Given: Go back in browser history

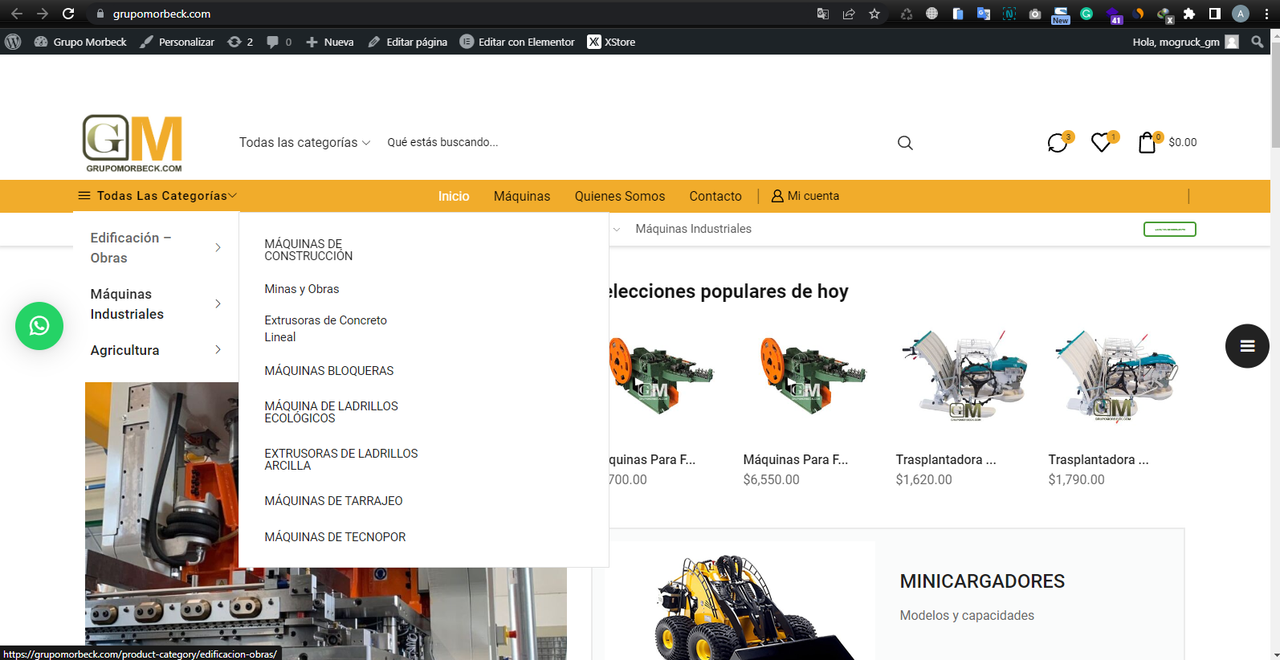Looking at the screenshot, I should pyautogui.click(x=15, y=14).
